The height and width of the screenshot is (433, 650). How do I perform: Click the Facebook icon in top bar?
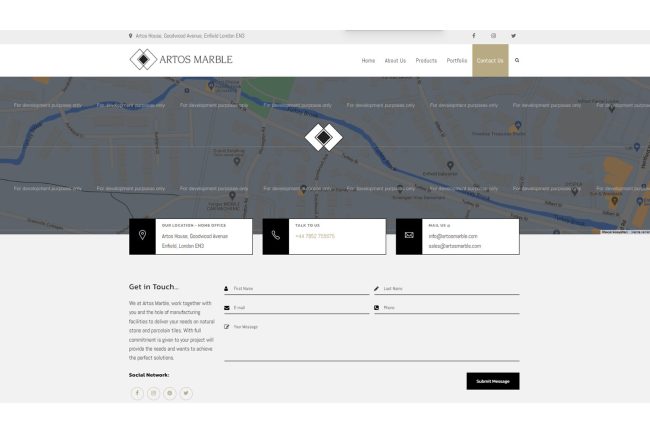(474, 36)
